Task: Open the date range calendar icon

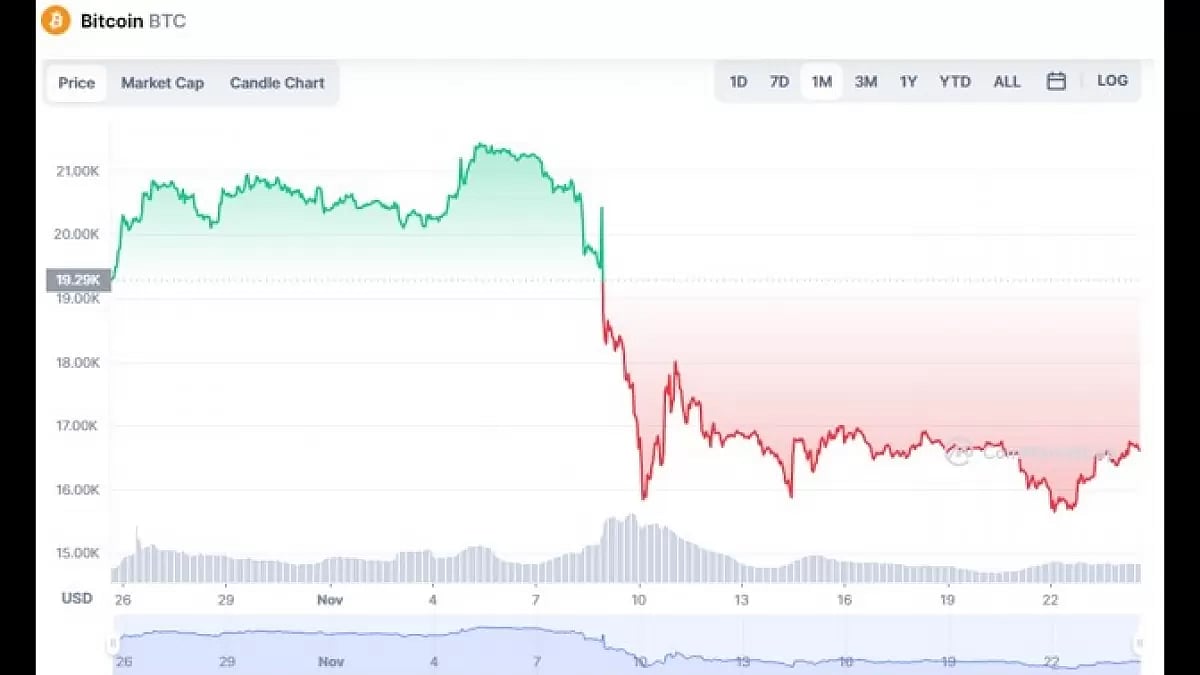Action: click(x=1057, y=81)
